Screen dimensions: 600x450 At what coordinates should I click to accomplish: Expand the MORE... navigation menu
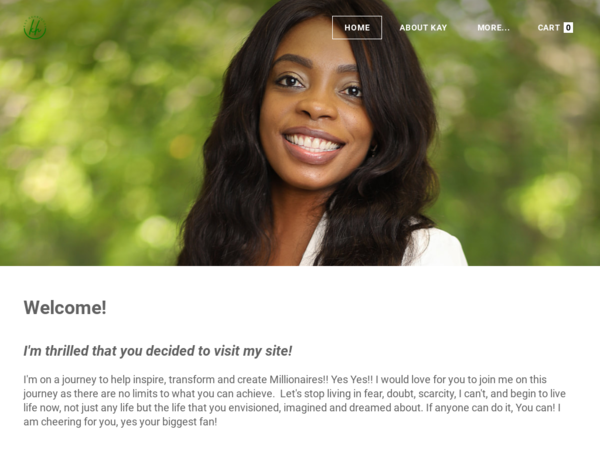(494, 28)
